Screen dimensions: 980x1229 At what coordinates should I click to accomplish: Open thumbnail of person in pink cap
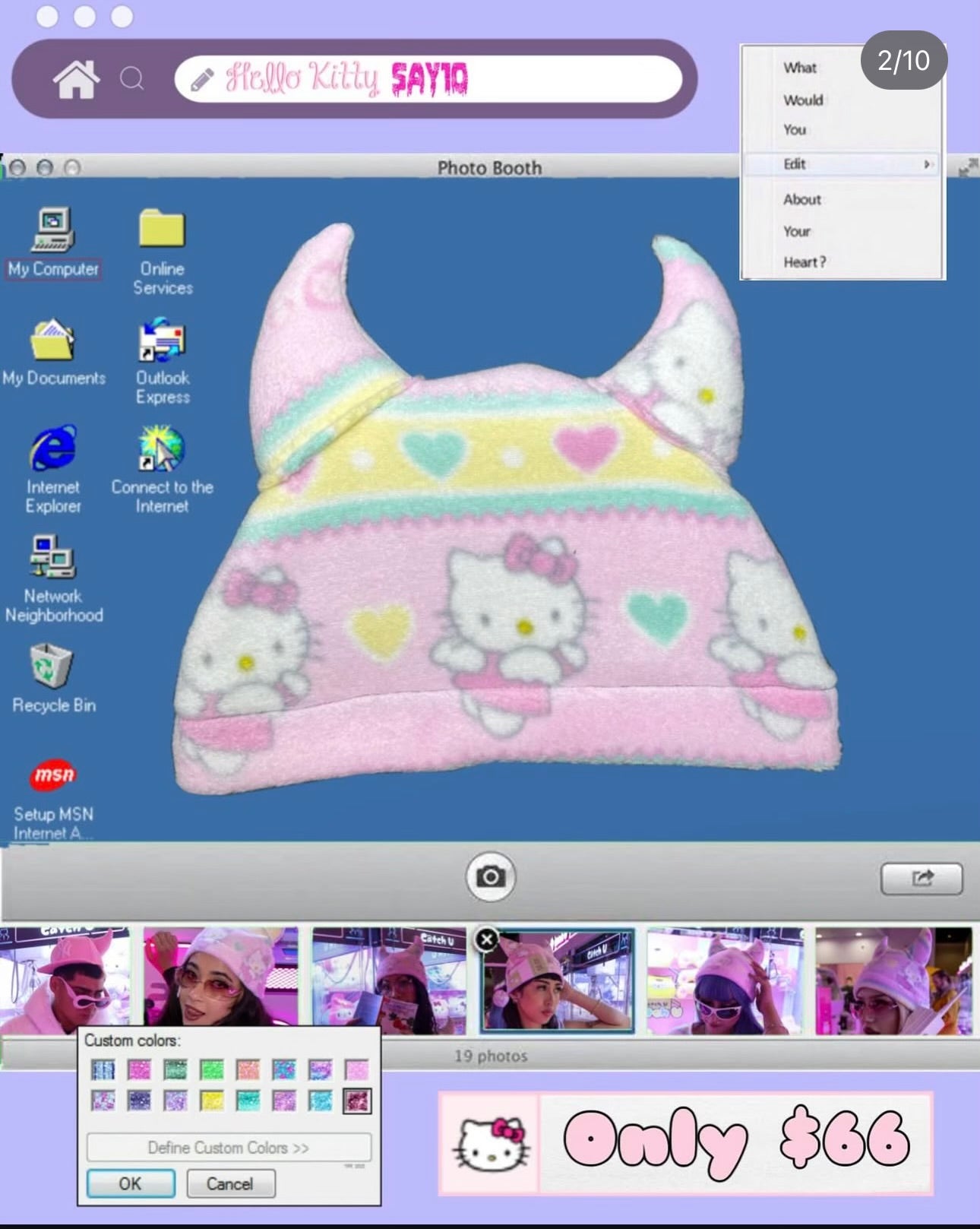(x=65, y=980)
